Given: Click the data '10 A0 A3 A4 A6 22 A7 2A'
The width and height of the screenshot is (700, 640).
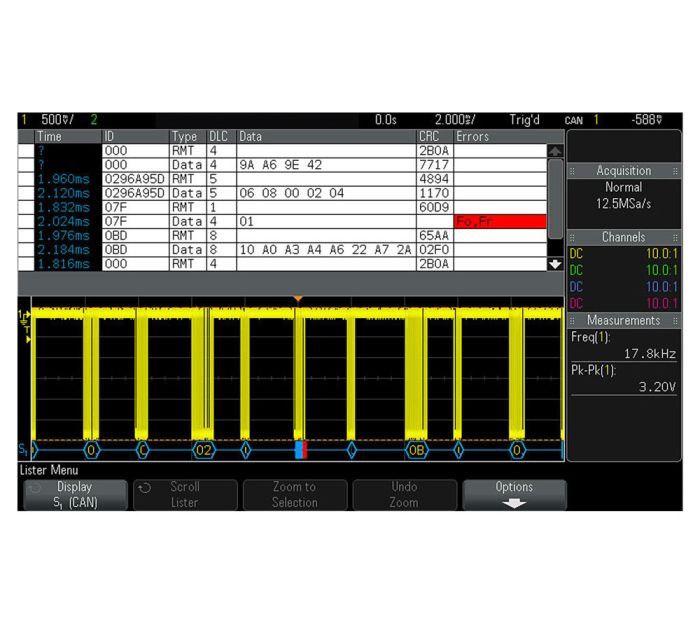Looking at the screenshot, I should point(325,250).
